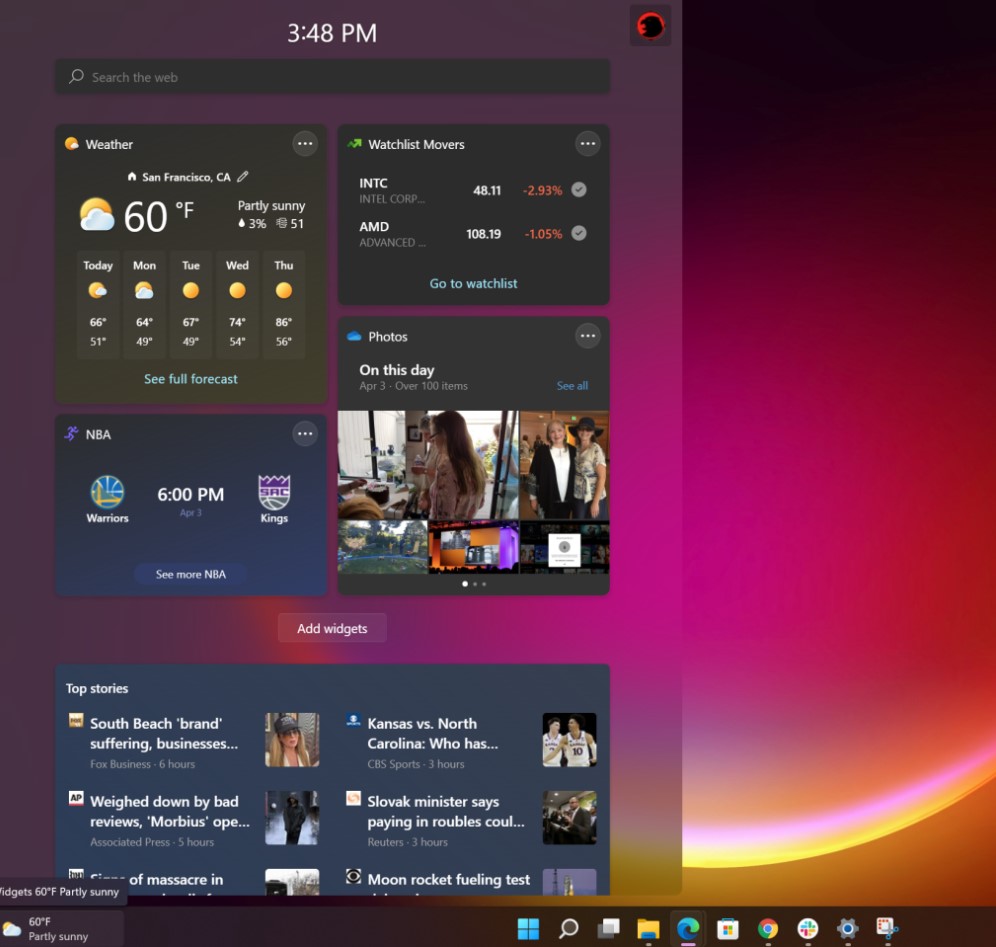Click See full forecast link
The image size is (996, 947).
tap(191, 379)
